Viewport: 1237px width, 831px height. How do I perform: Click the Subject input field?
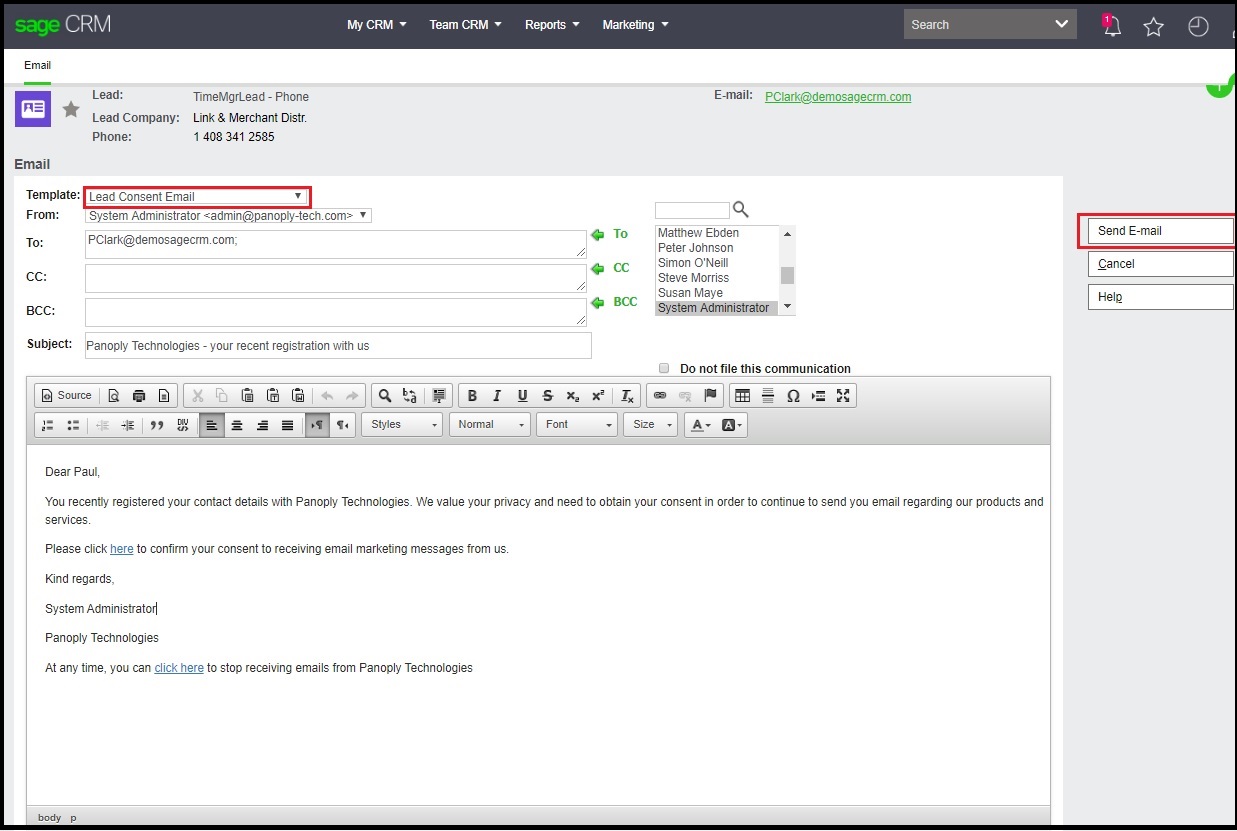point(338,345)
